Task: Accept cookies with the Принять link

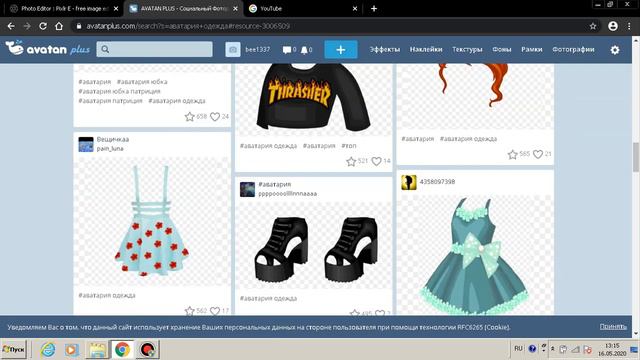Action: click(613, 327)
